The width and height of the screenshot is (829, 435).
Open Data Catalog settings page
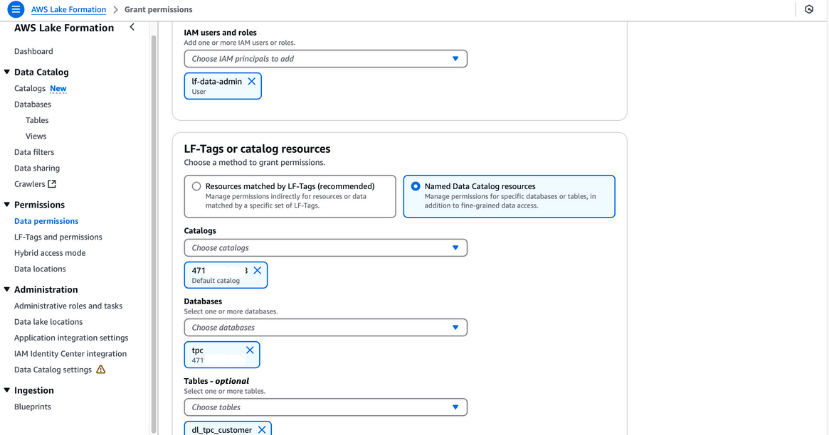pos(53,369)
